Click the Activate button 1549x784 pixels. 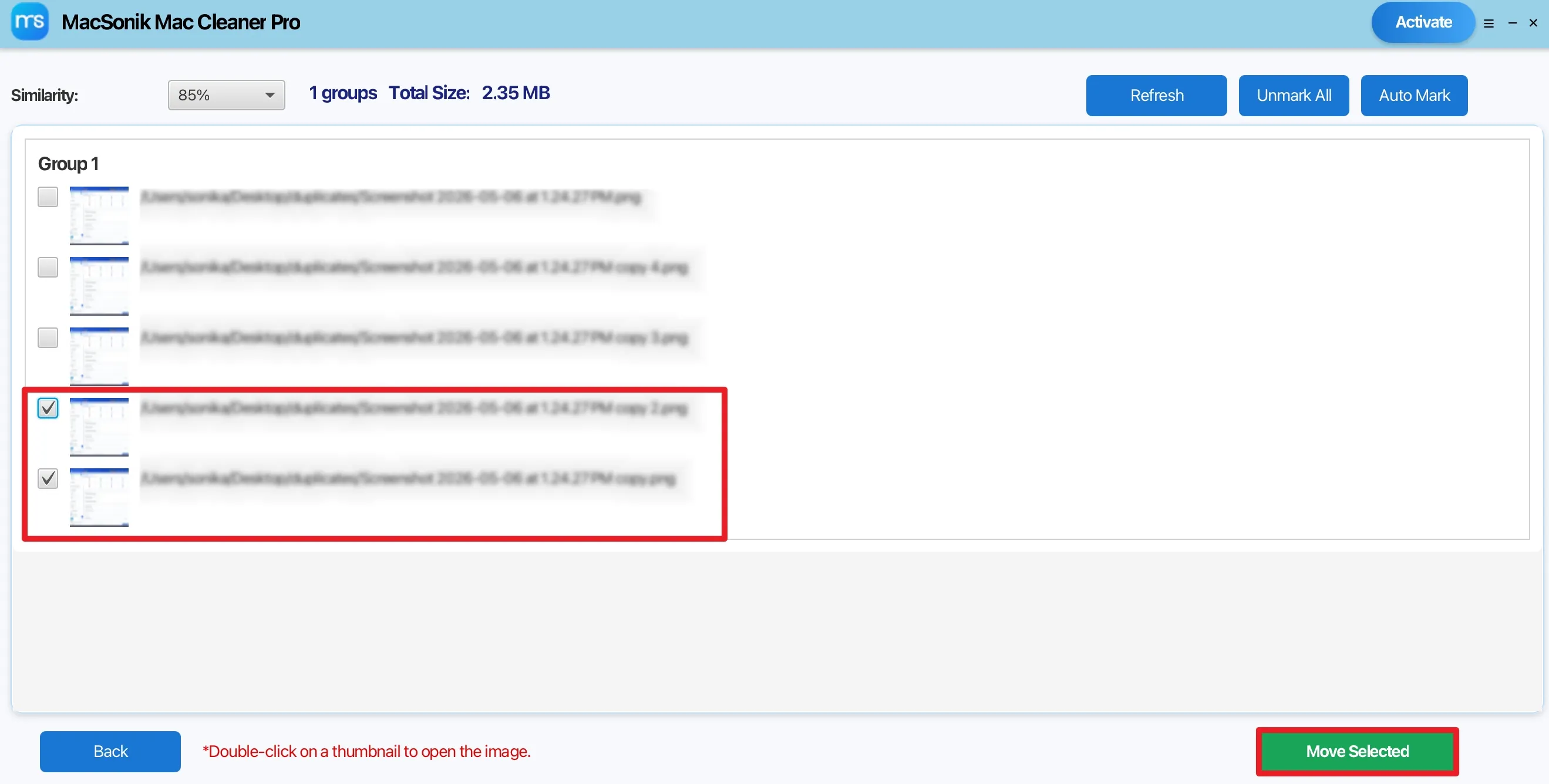coord(1423,22)
